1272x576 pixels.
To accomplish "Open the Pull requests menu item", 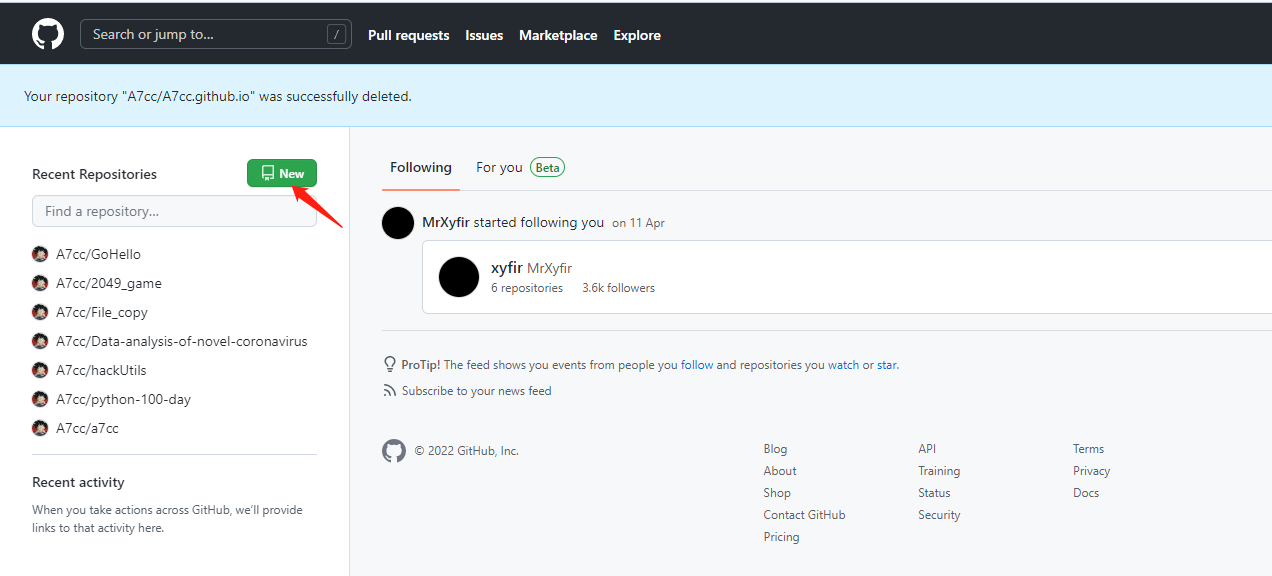I will pos(409,35).
